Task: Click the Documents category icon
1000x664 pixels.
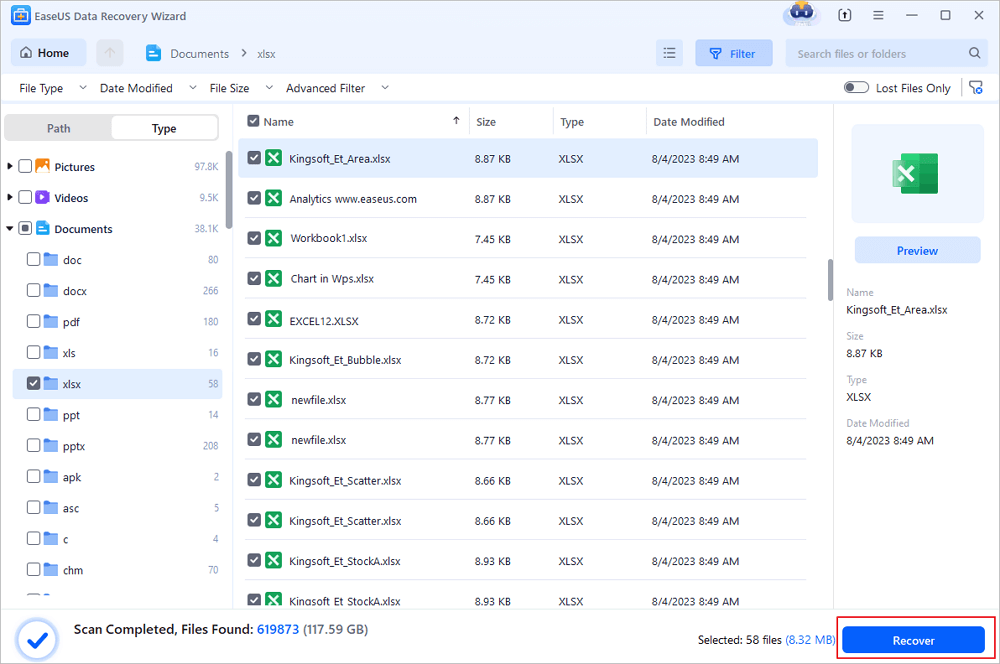Action: pos(43,228)
